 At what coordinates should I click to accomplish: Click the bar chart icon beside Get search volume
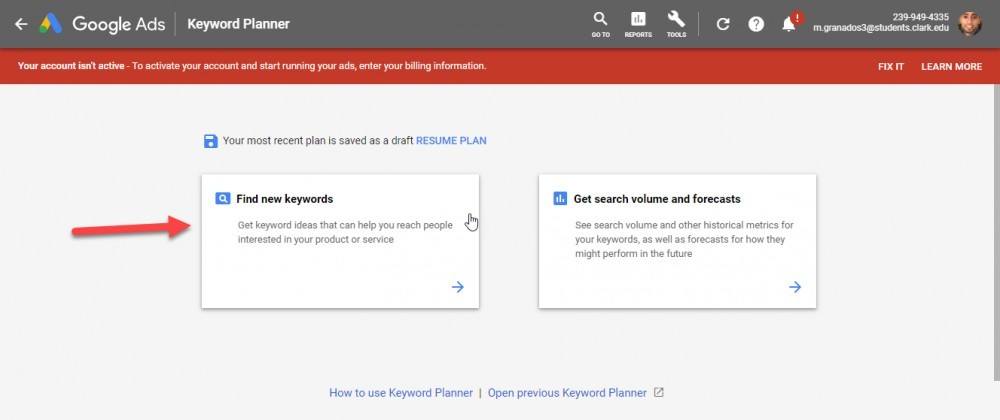click(560, 199)
